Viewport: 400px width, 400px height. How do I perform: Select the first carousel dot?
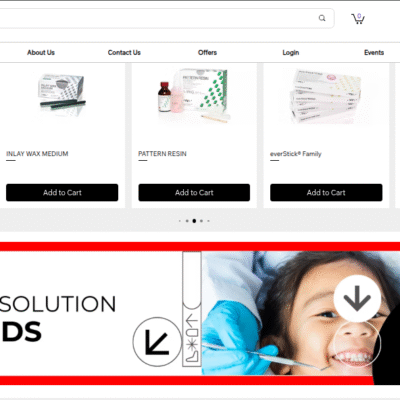[x=180, y=221]
